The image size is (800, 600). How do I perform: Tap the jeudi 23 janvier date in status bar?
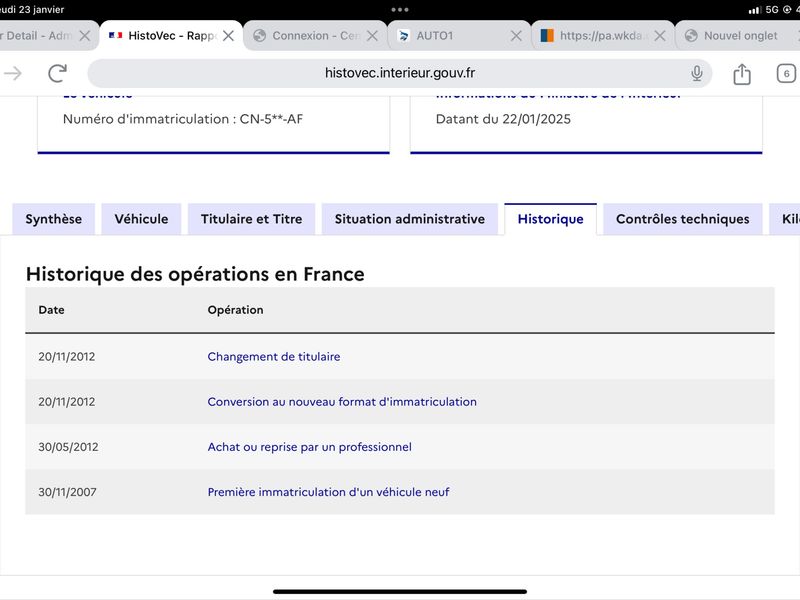point(32,10)
